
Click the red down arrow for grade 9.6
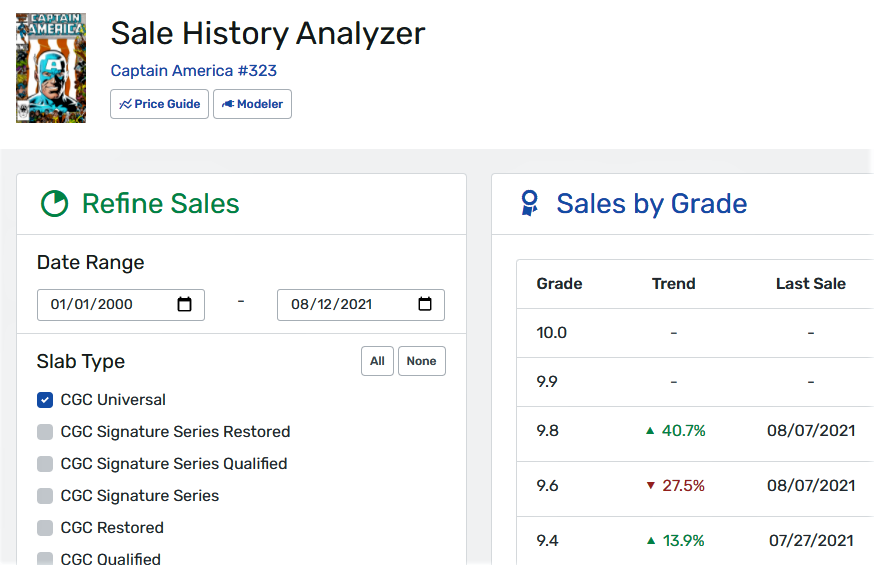(650, 485)
